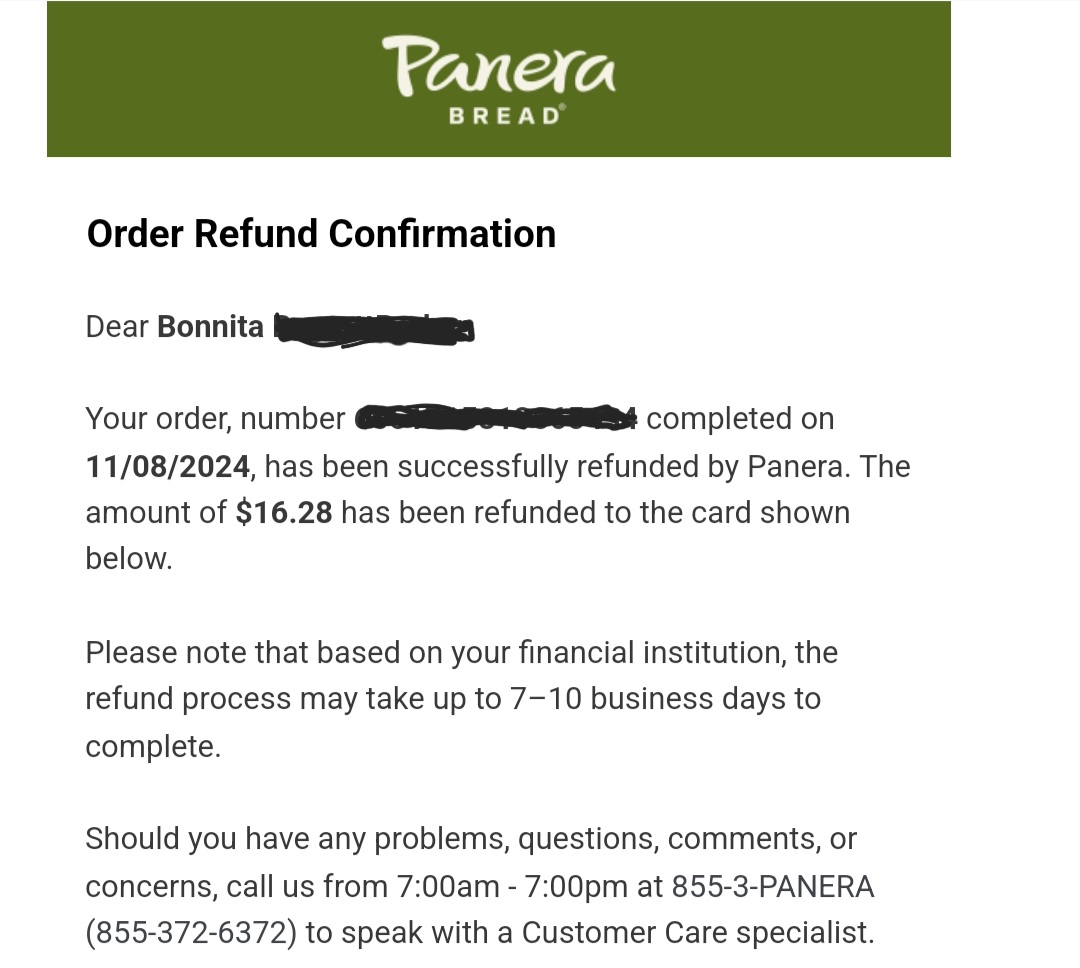Click the scribbled-out last name
Image resolution: width=1080 pixels, height=968 pixels.
pos(374,329)
